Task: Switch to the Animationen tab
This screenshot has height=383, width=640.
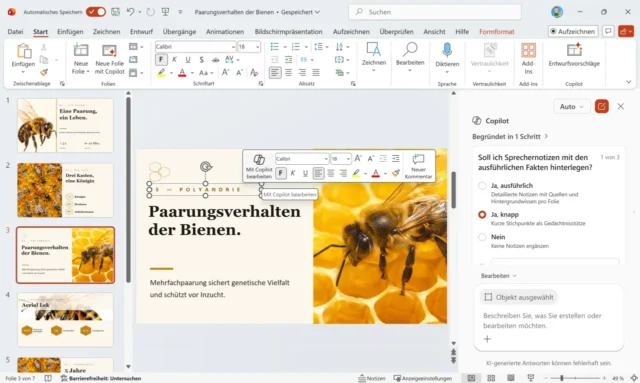Action: pos(225,31)
